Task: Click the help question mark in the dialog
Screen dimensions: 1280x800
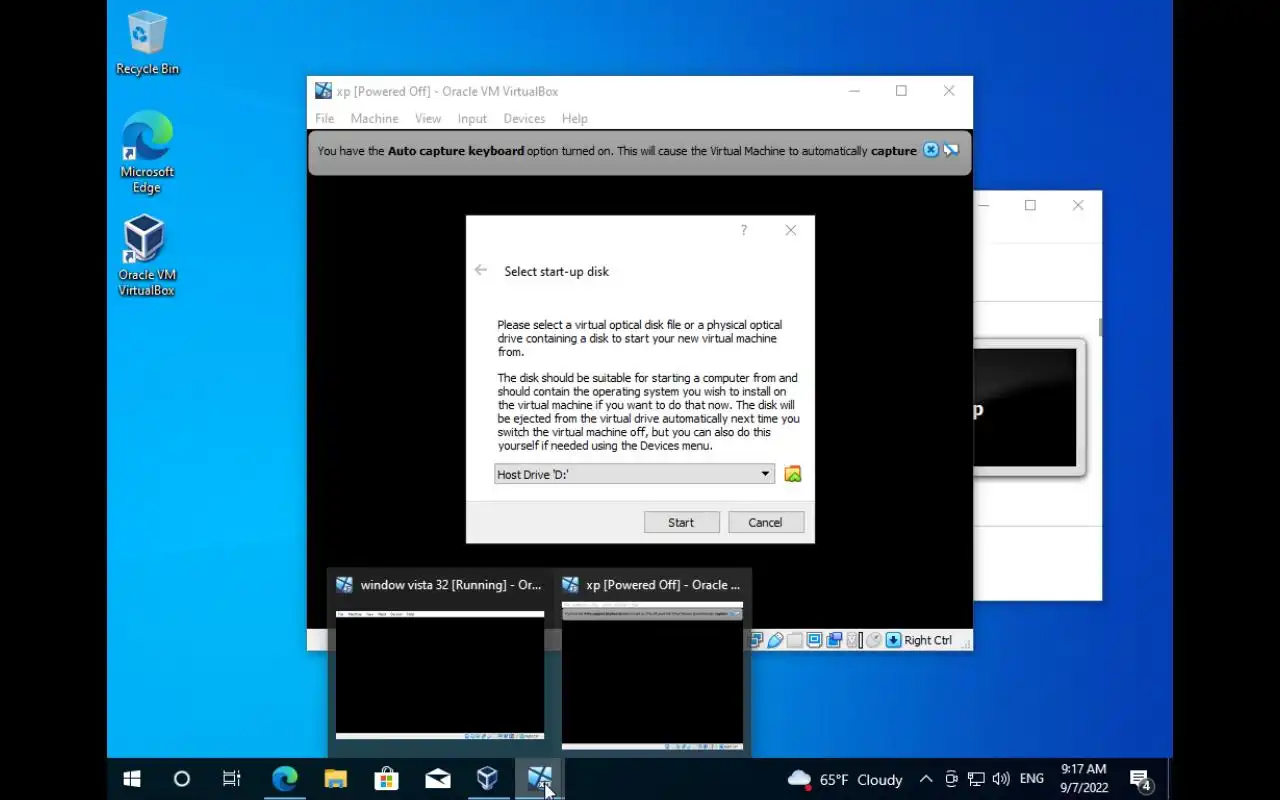Action: coord(743,230)
